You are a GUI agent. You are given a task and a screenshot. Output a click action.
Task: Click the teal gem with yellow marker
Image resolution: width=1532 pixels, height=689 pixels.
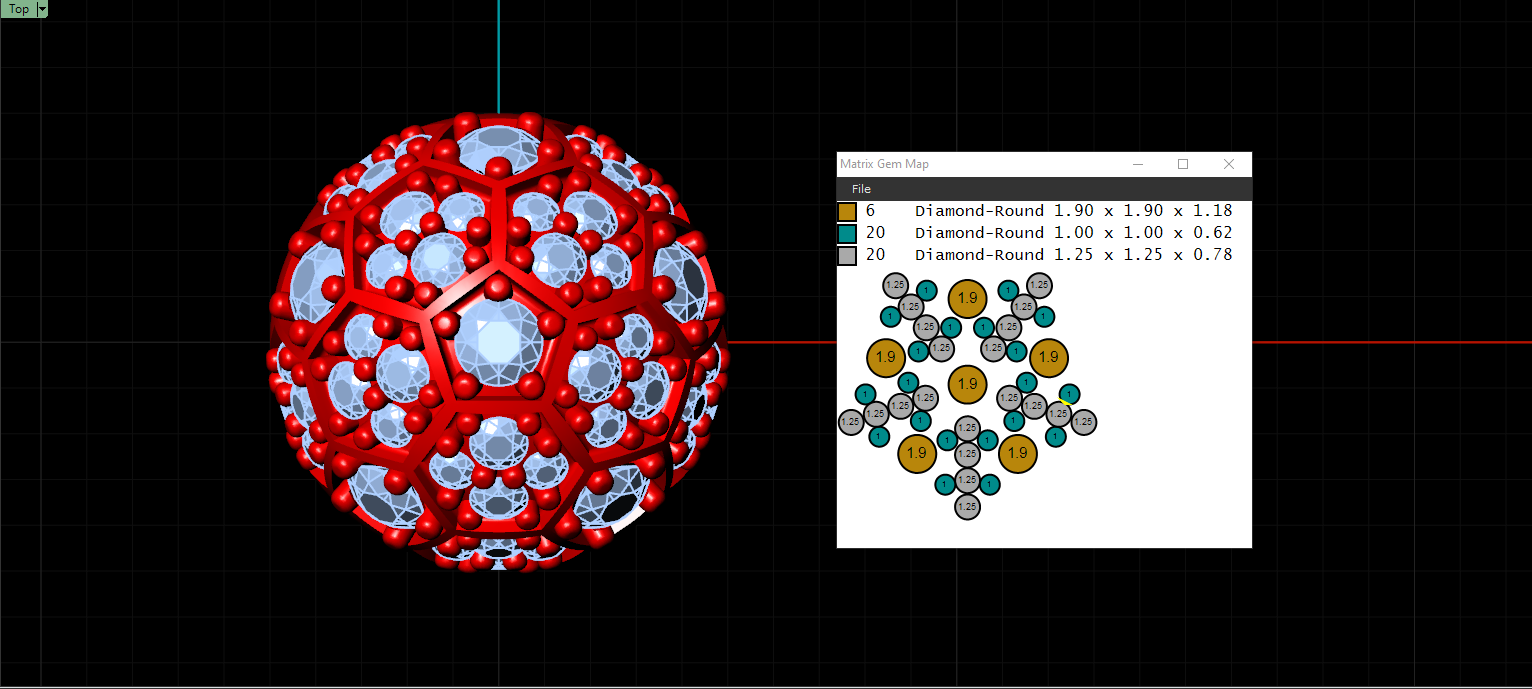(x=1069, y=394)
